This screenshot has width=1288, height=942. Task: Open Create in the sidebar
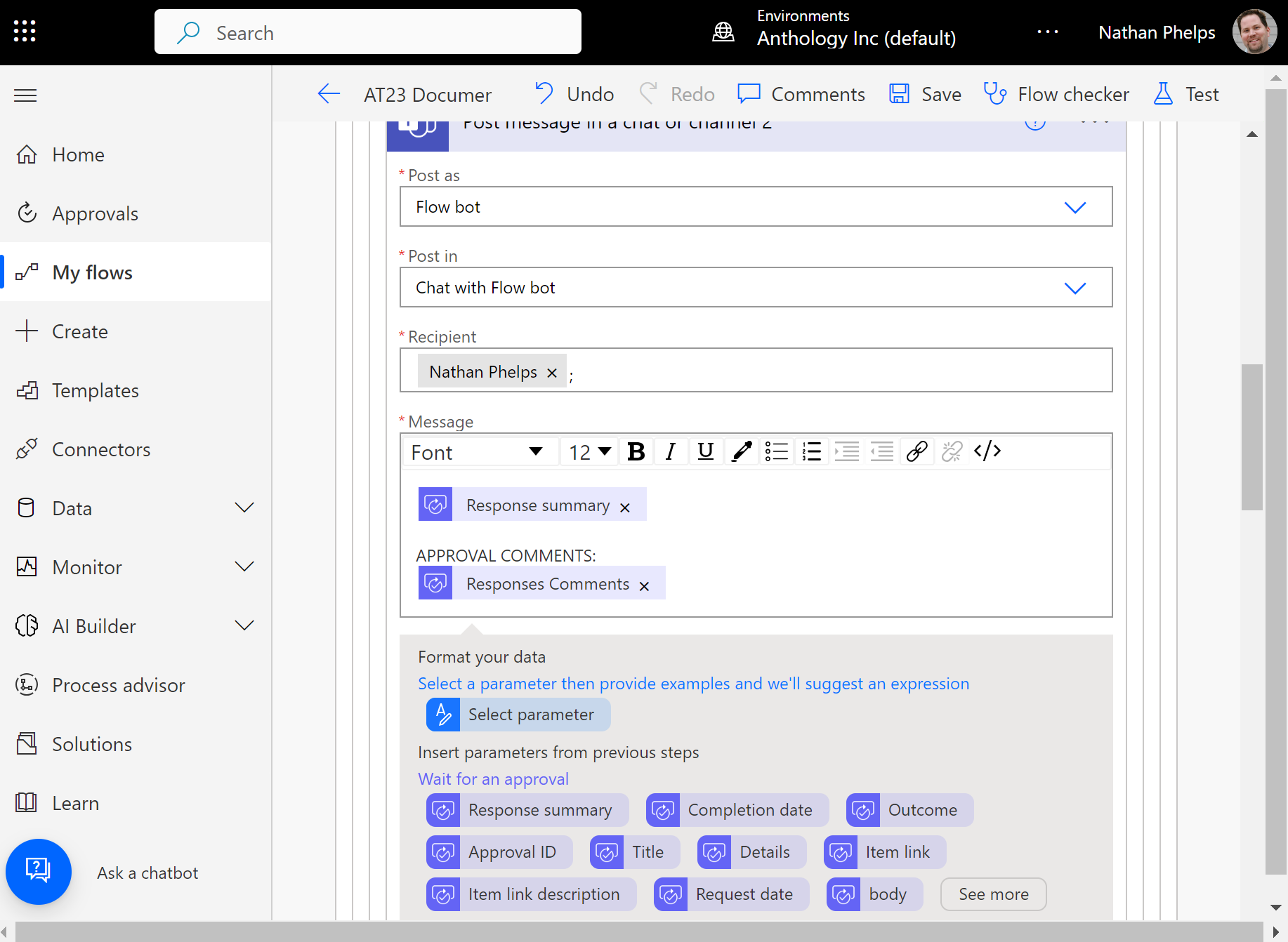[x=136, y=331]
